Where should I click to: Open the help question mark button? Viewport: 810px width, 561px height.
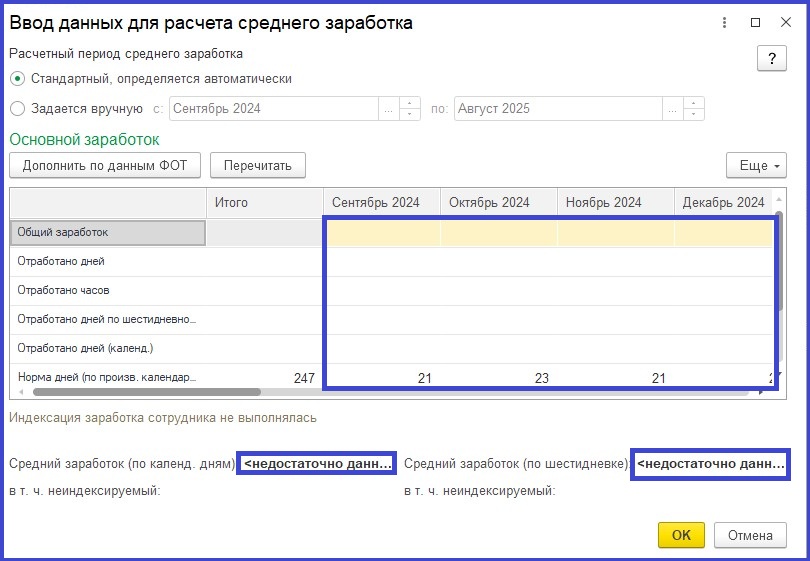point(771,59)
